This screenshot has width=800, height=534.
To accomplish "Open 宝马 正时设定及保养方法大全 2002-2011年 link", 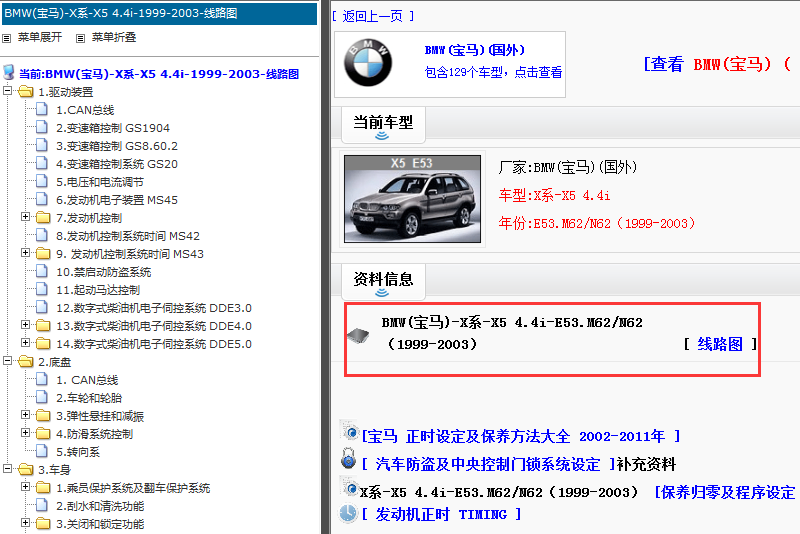I will (521, 437).
